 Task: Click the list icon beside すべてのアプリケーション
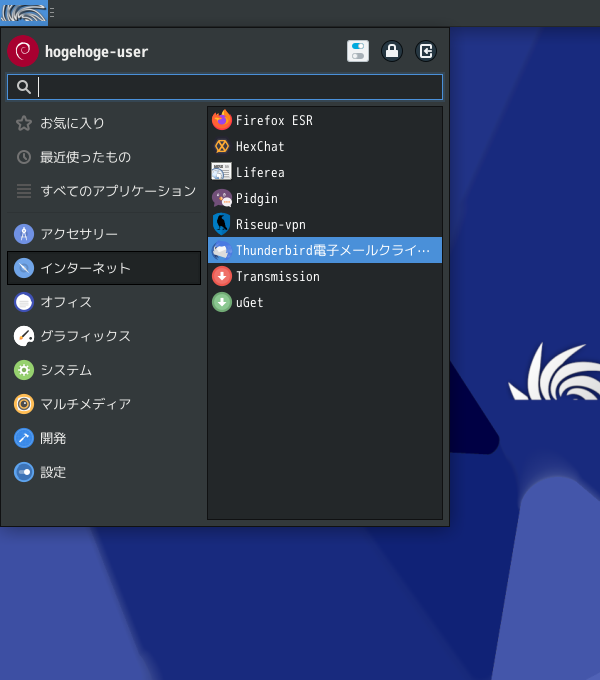pyautogui.click(x=24, y=191)
